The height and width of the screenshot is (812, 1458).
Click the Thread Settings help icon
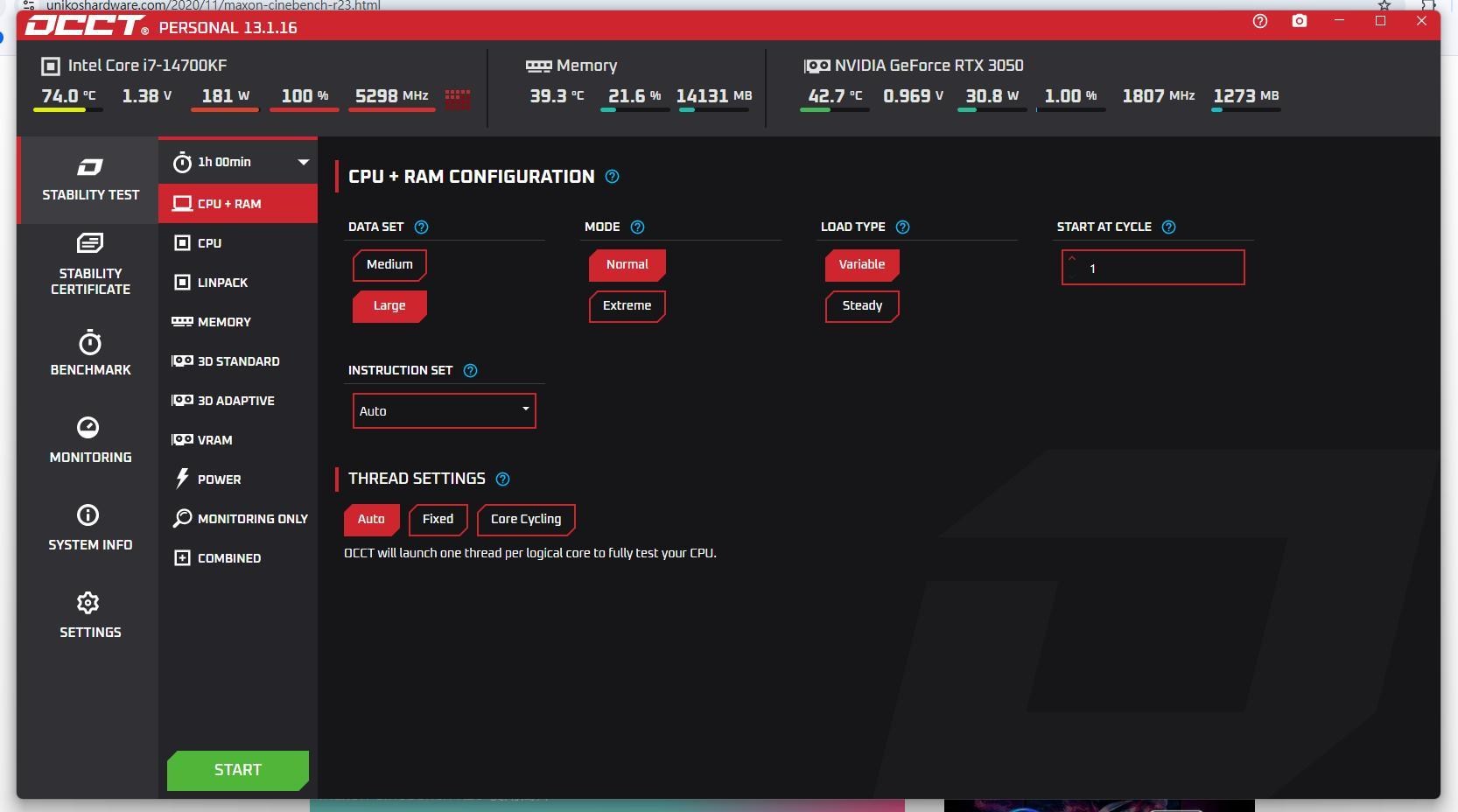pyautogui.click(x=502, y=479)
